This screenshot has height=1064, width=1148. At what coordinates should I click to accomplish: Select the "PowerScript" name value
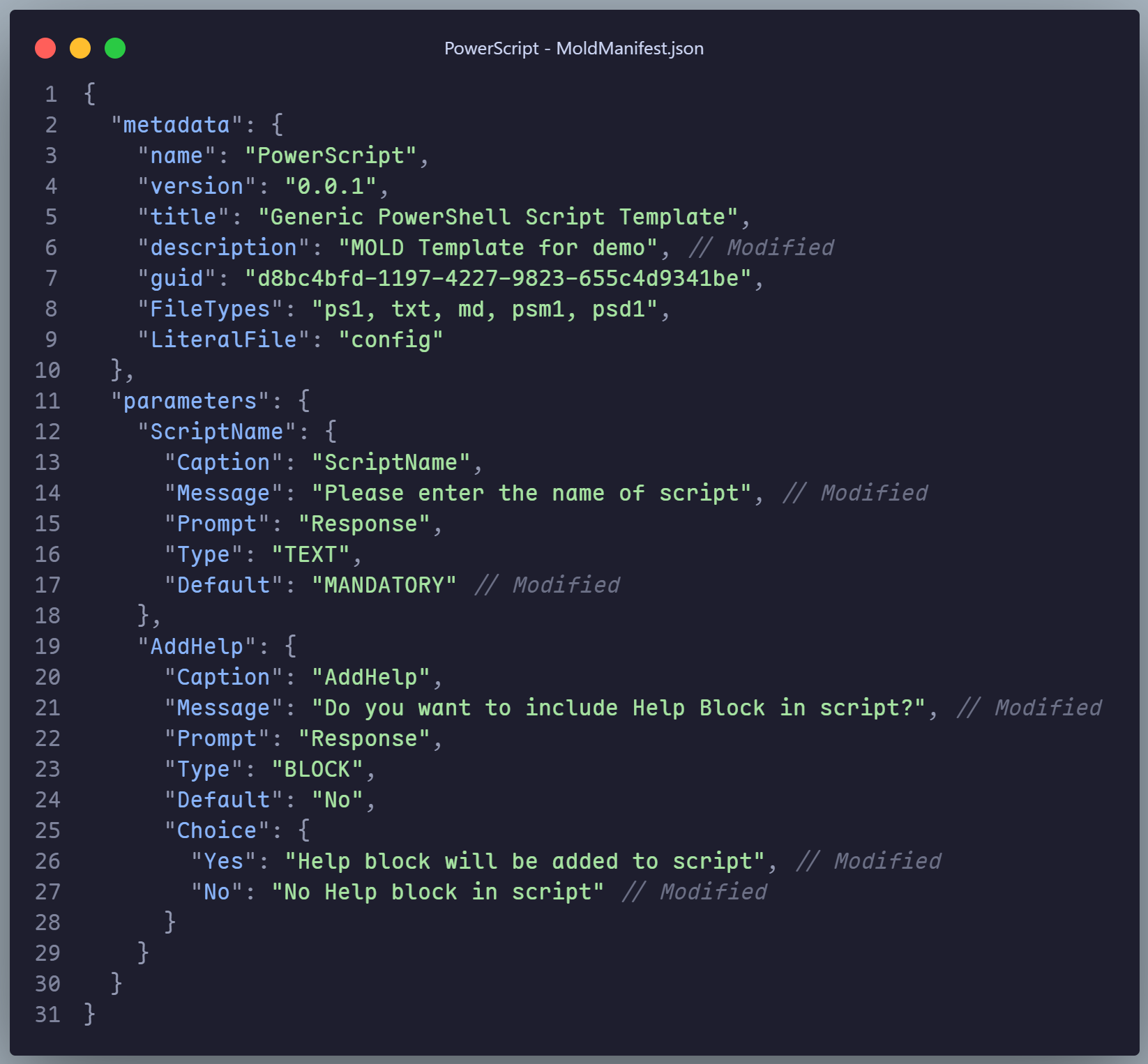[x=331, y=155]
